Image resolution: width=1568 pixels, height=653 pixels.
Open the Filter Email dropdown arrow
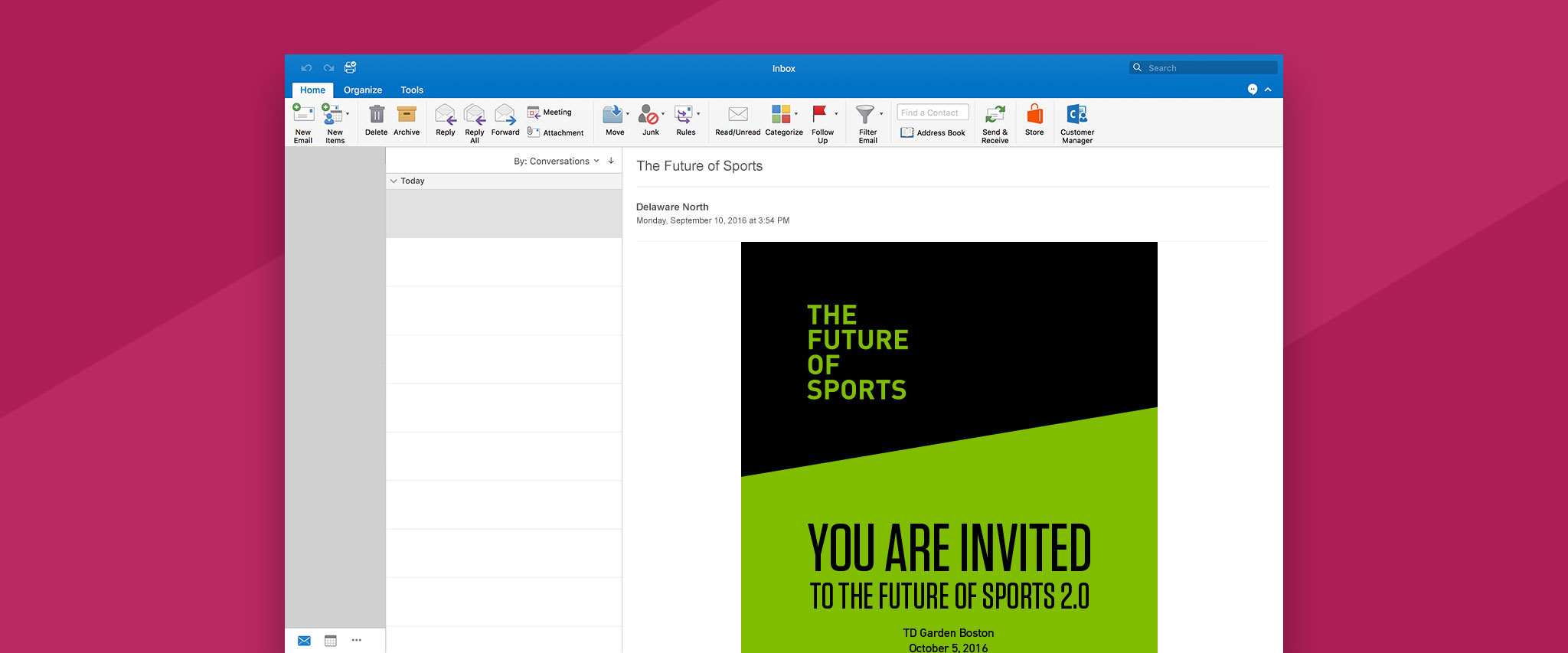[881, 114]
